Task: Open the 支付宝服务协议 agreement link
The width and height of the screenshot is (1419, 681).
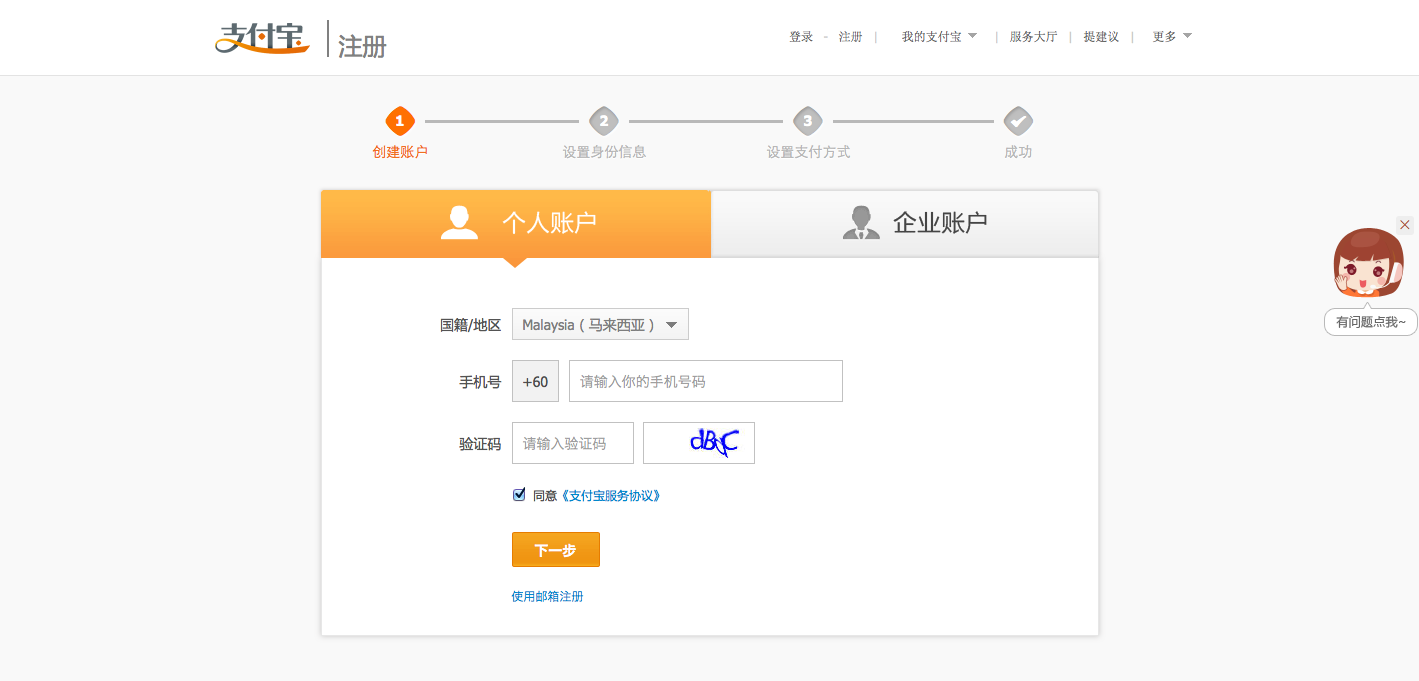Action: tap(609, 495)
